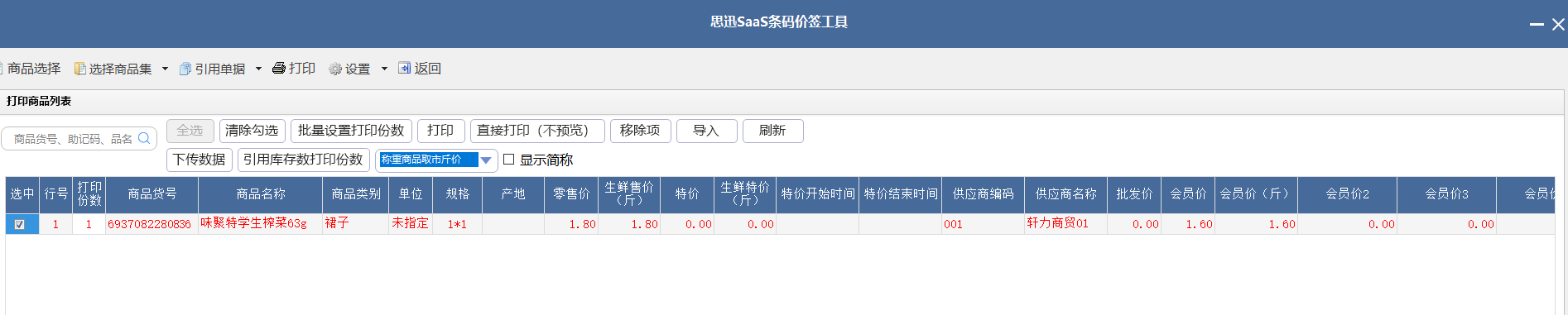The width and height of the screenshot is (1568, 315).
Task: Sort by 零售价 column header
Action: pos(571,194)
